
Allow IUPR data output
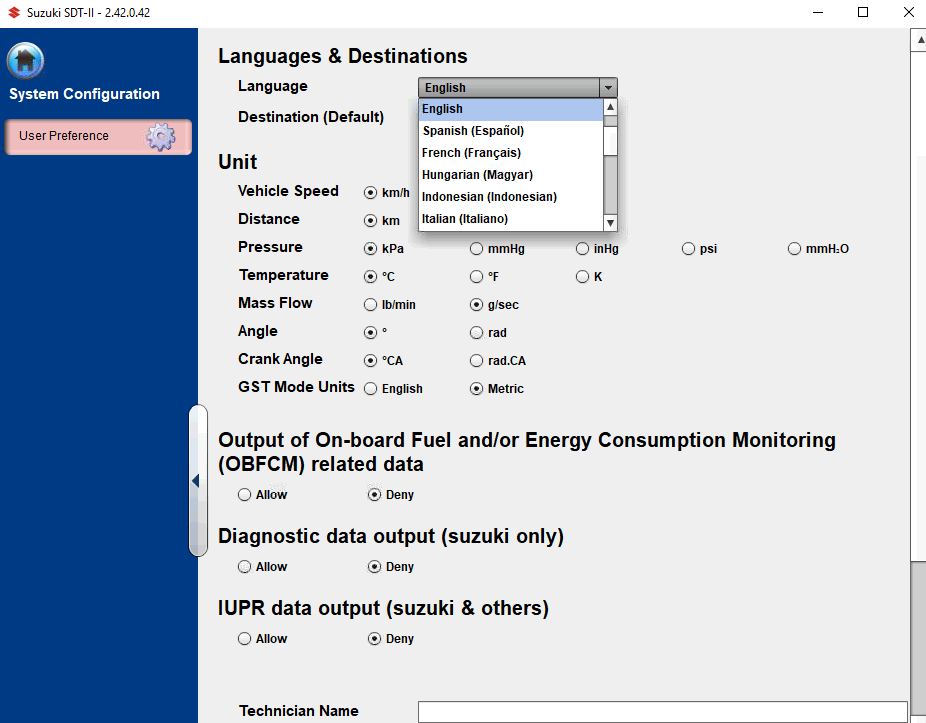pos(245,639)
